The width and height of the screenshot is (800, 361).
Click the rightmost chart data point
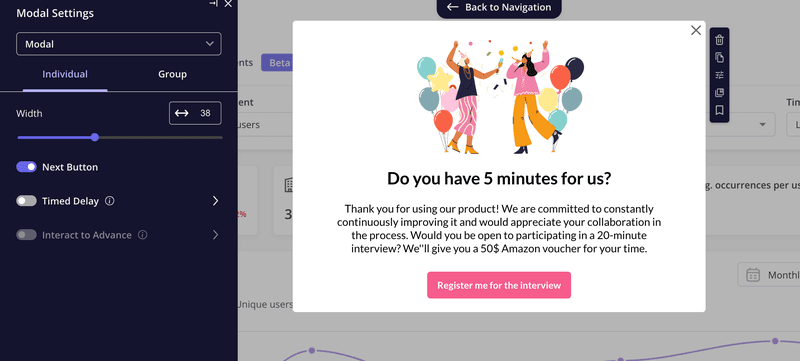coord(775,341)
